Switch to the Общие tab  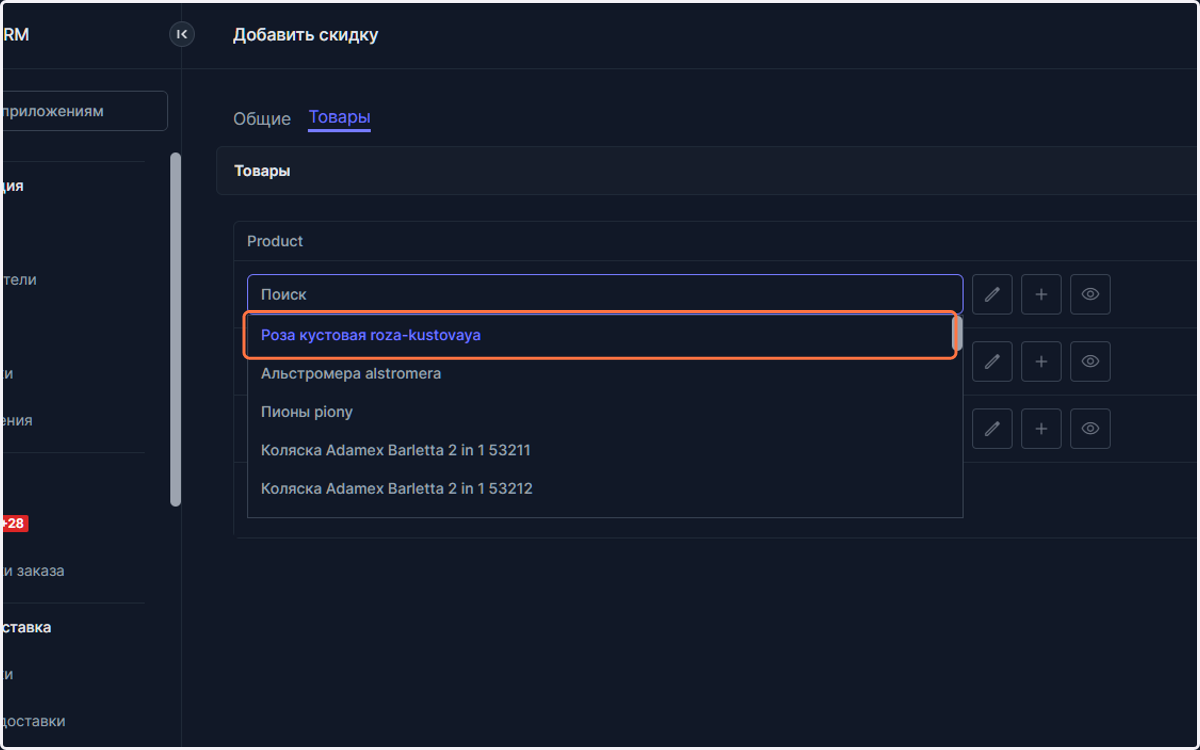[x=262, y=118]
